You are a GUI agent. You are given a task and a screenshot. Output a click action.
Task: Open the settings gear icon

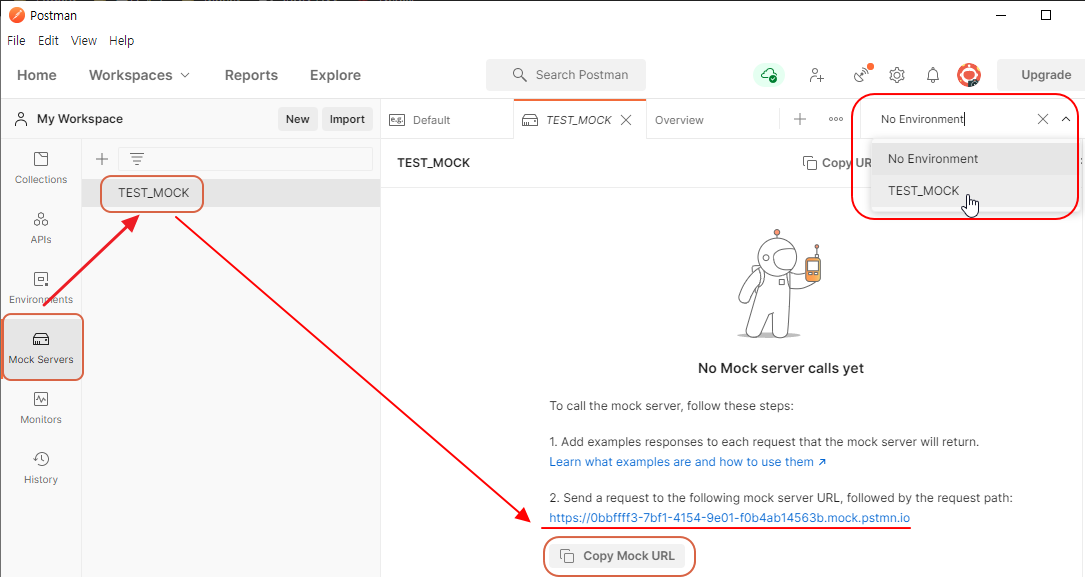click(897, 75)
